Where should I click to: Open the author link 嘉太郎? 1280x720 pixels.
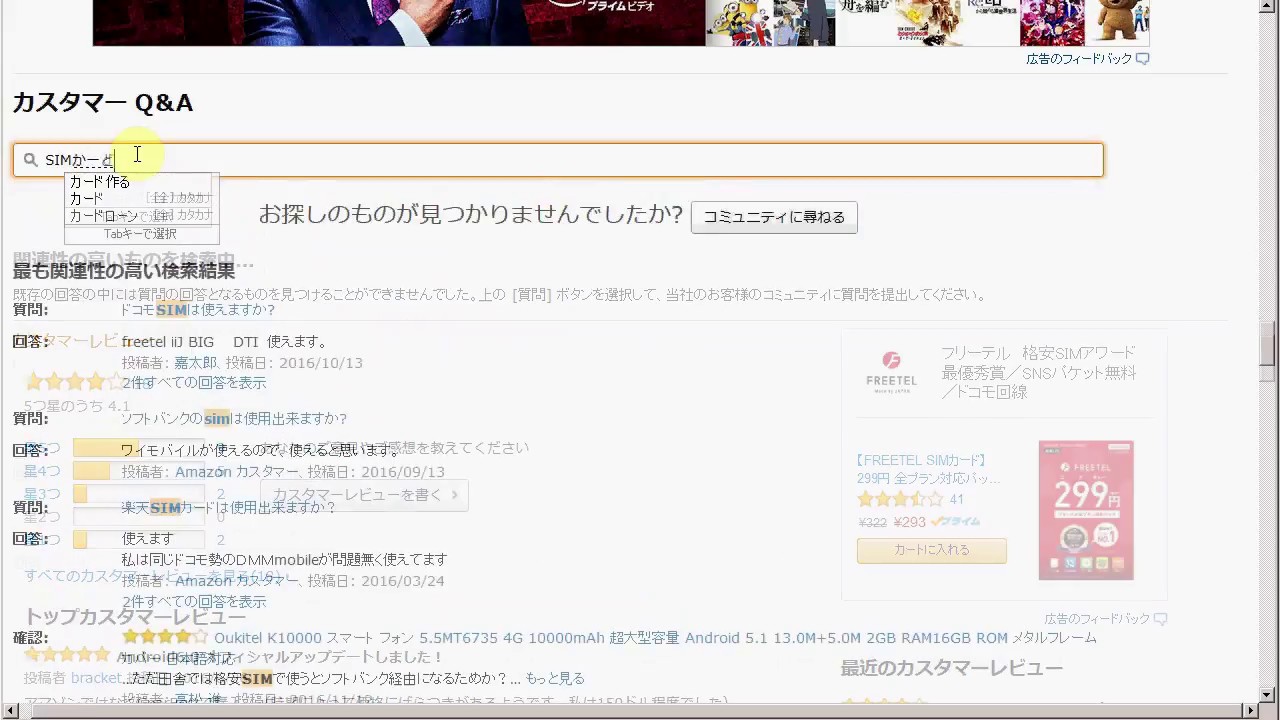click(x=195, y=363)
